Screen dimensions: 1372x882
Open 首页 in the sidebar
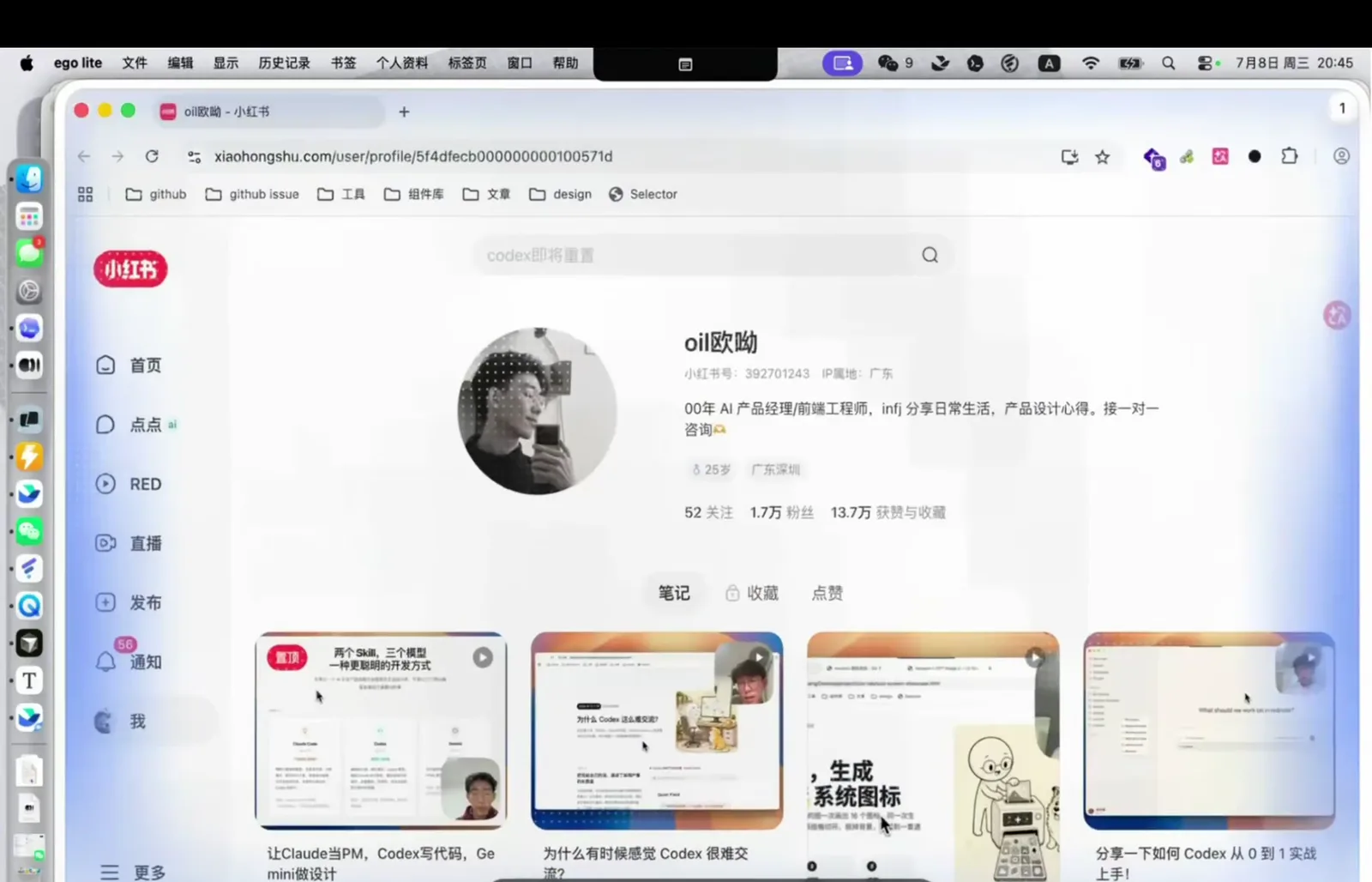coord(129,365)
